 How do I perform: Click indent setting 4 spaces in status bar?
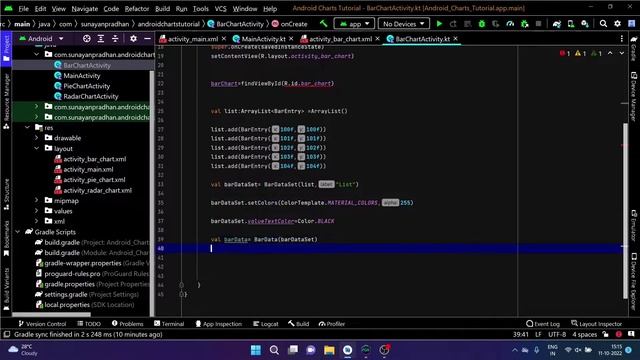tap(584, 334)
